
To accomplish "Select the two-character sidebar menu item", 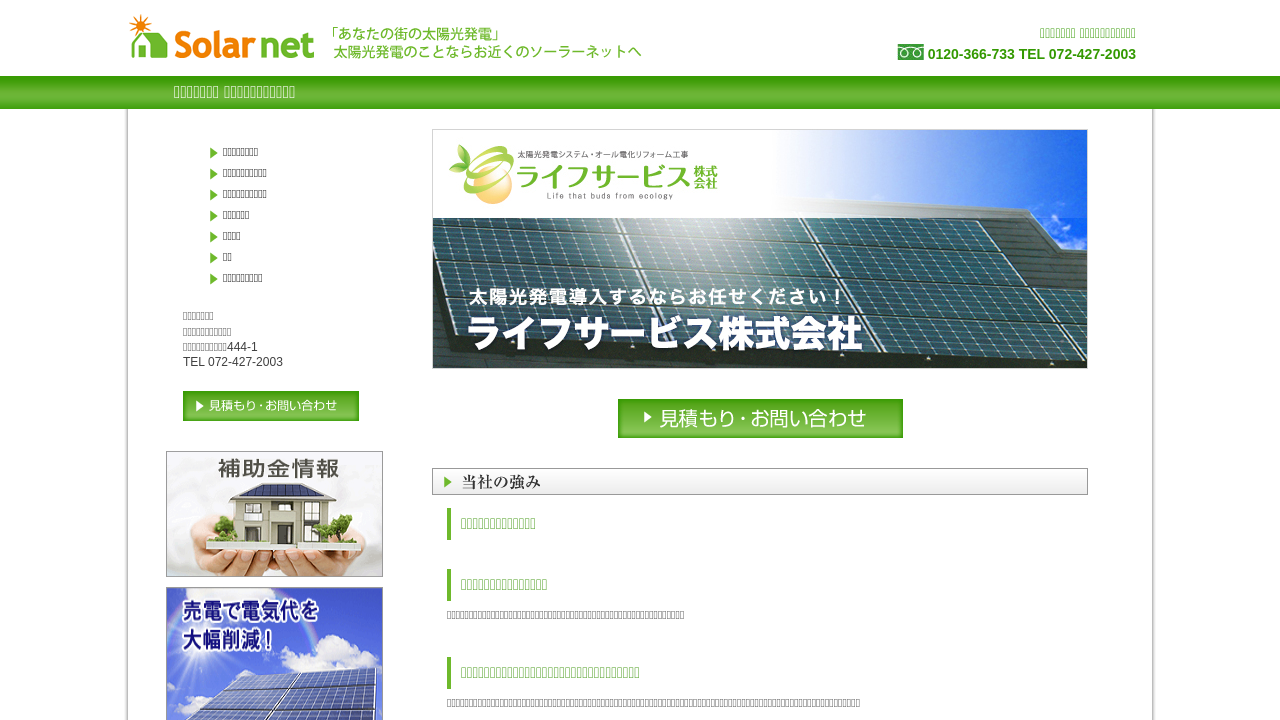I will [227, 258].
